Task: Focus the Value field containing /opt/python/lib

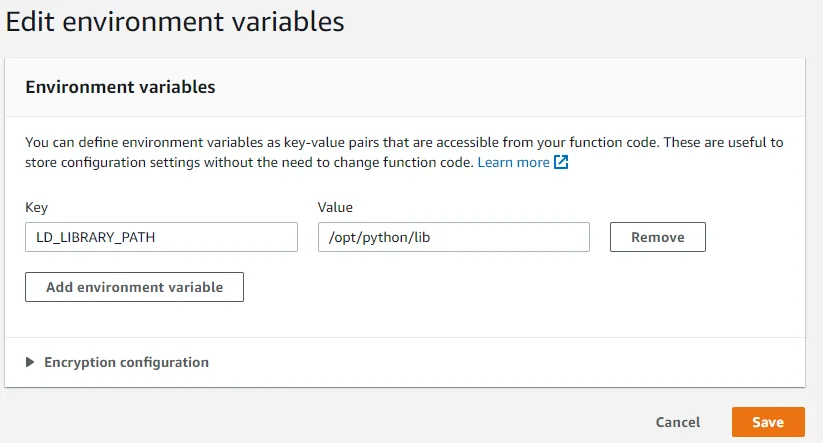Action: [x=453, y=237]
